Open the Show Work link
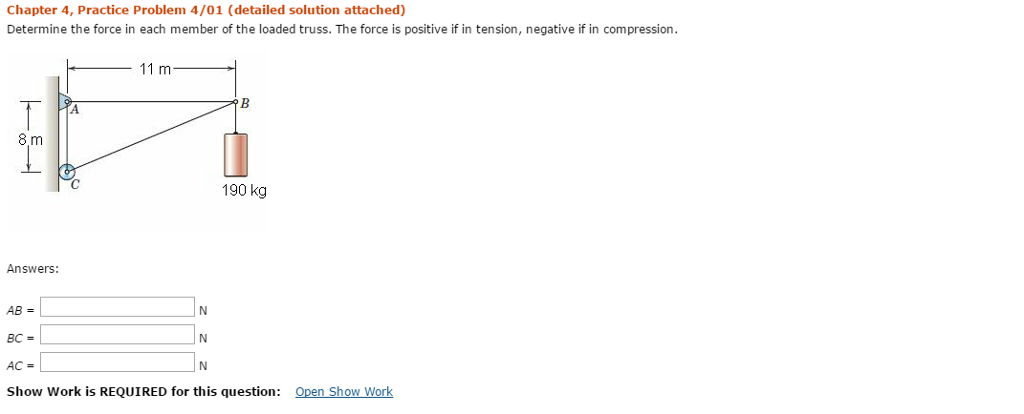 point(344,392)
